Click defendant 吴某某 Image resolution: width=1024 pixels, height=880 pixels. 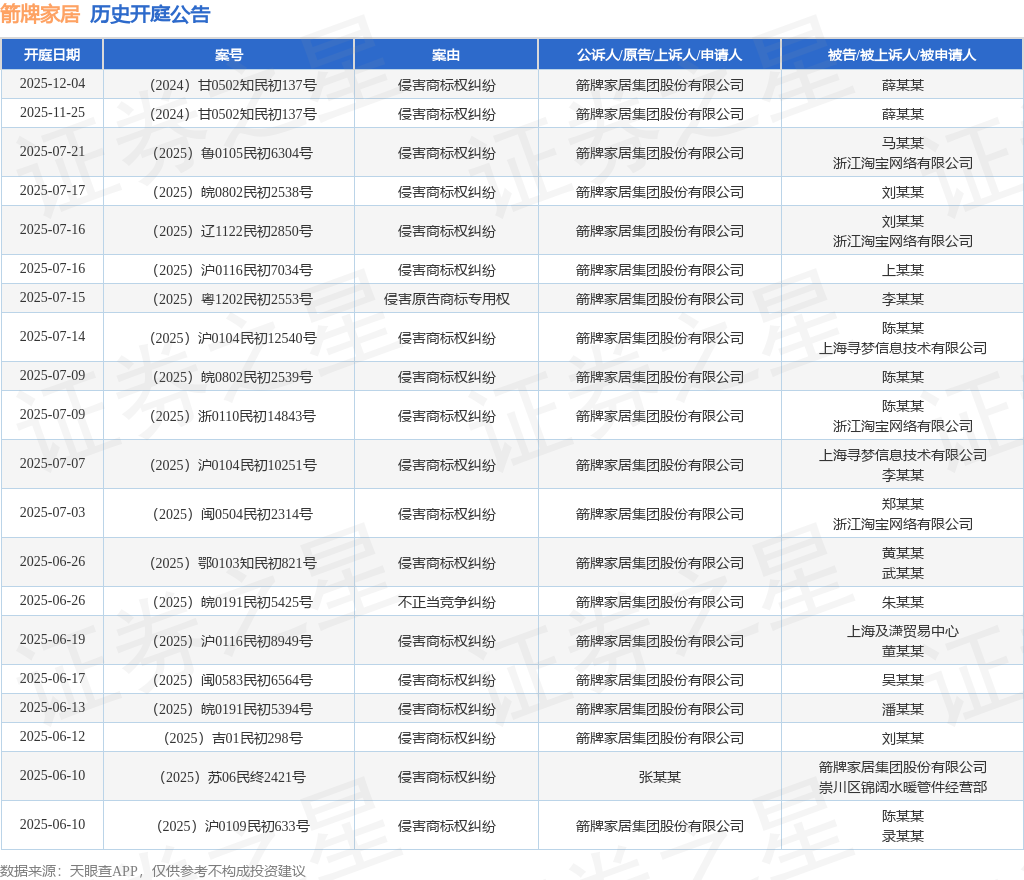(x=903, y=681)
